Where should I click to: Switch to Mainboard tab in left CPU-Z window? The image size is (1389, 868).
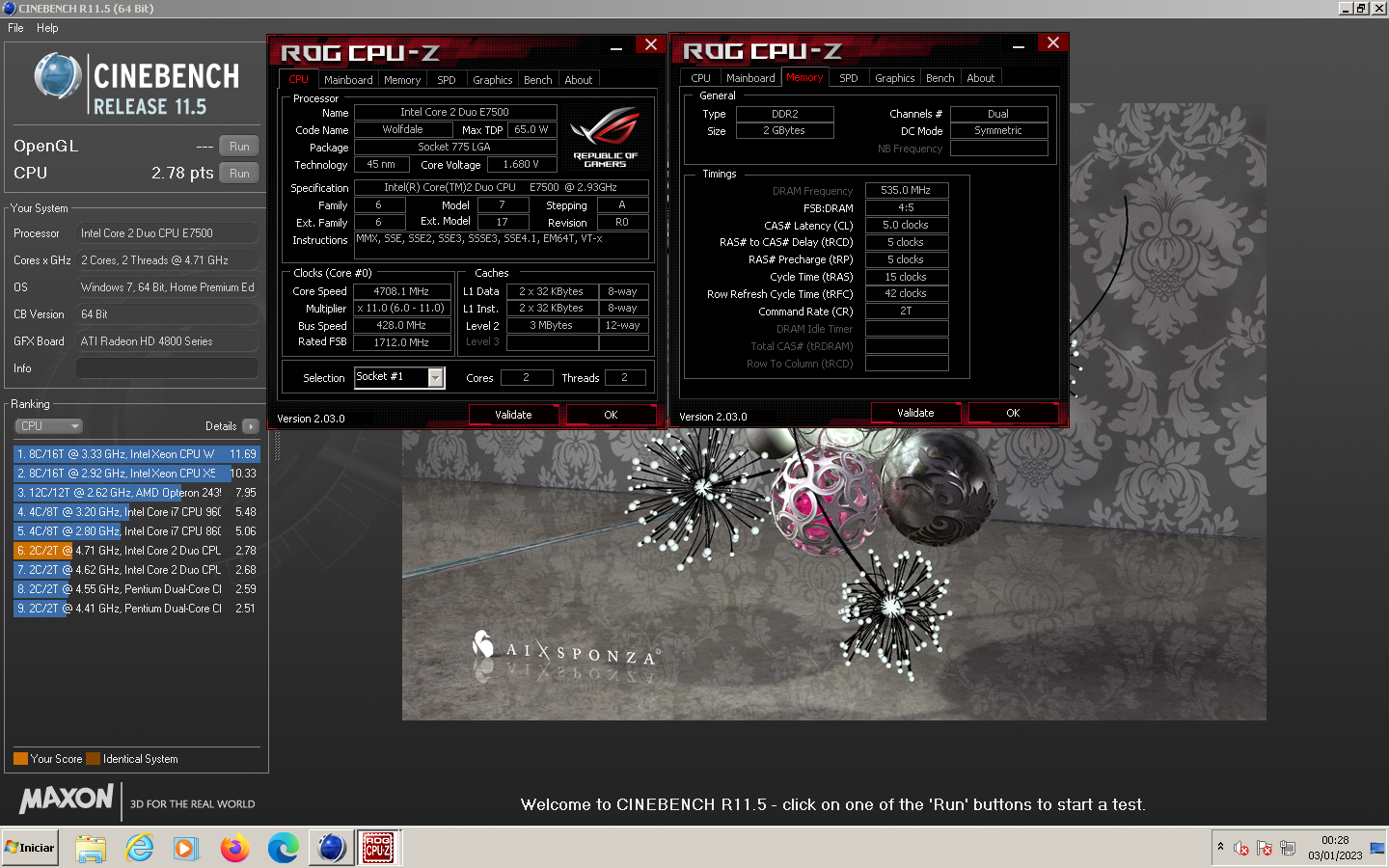point(348,80)
